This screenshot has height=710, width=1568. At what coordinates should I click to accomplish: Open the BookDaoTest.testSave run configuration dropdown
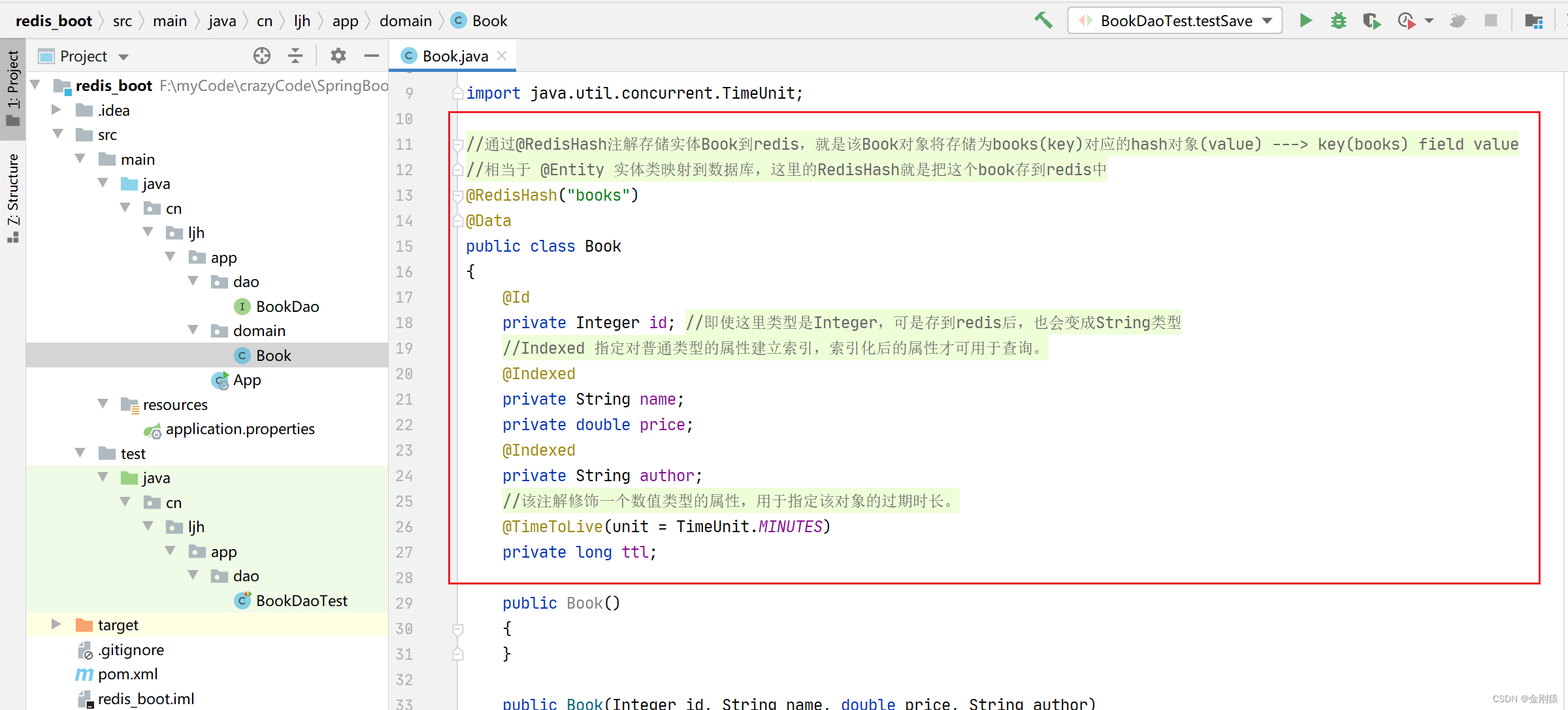1266,20
